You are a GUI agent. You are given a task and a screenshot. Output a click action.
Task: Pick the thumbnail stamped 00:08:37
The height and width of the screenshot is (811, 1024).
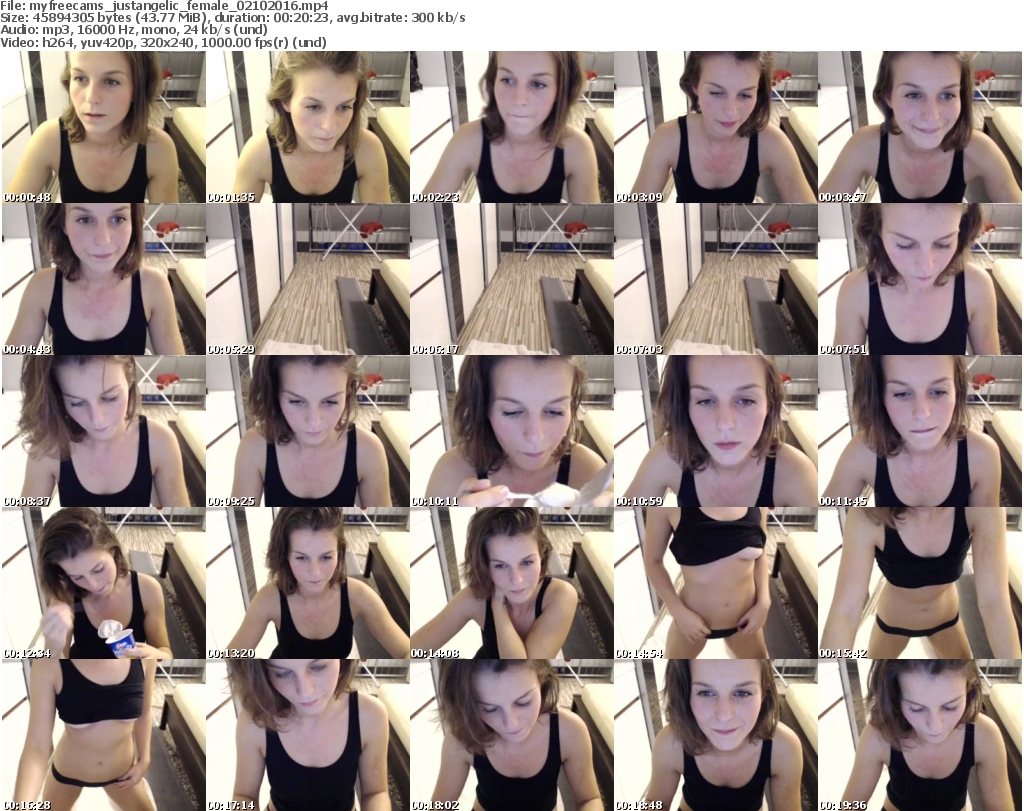pyautogui.click(x=104, y=431)
